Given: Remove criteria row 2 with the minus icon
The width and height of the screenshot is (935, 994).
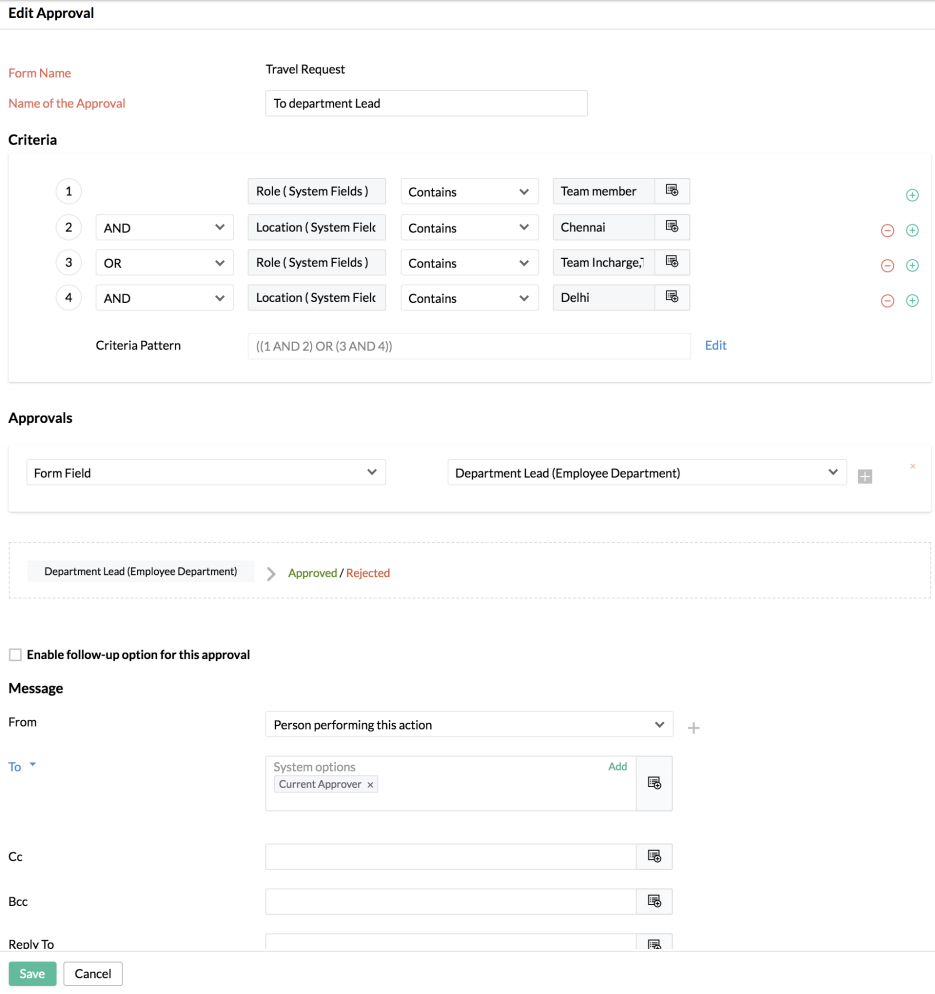Looking at the screenshot, I should [887, 231].
